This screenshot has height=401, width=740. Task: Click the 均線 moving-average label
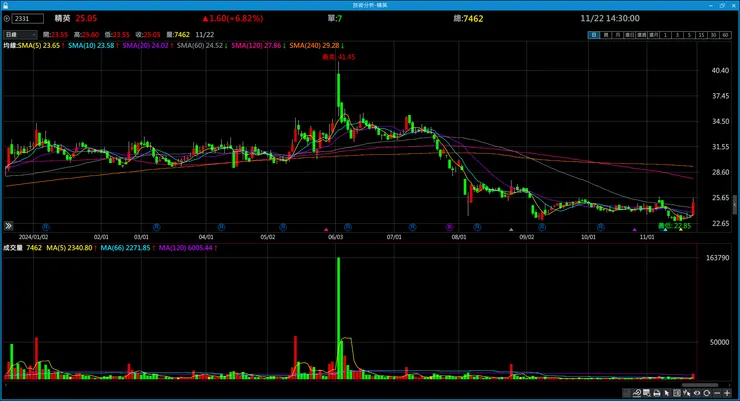pyautogui.click(x=10, y=46)
